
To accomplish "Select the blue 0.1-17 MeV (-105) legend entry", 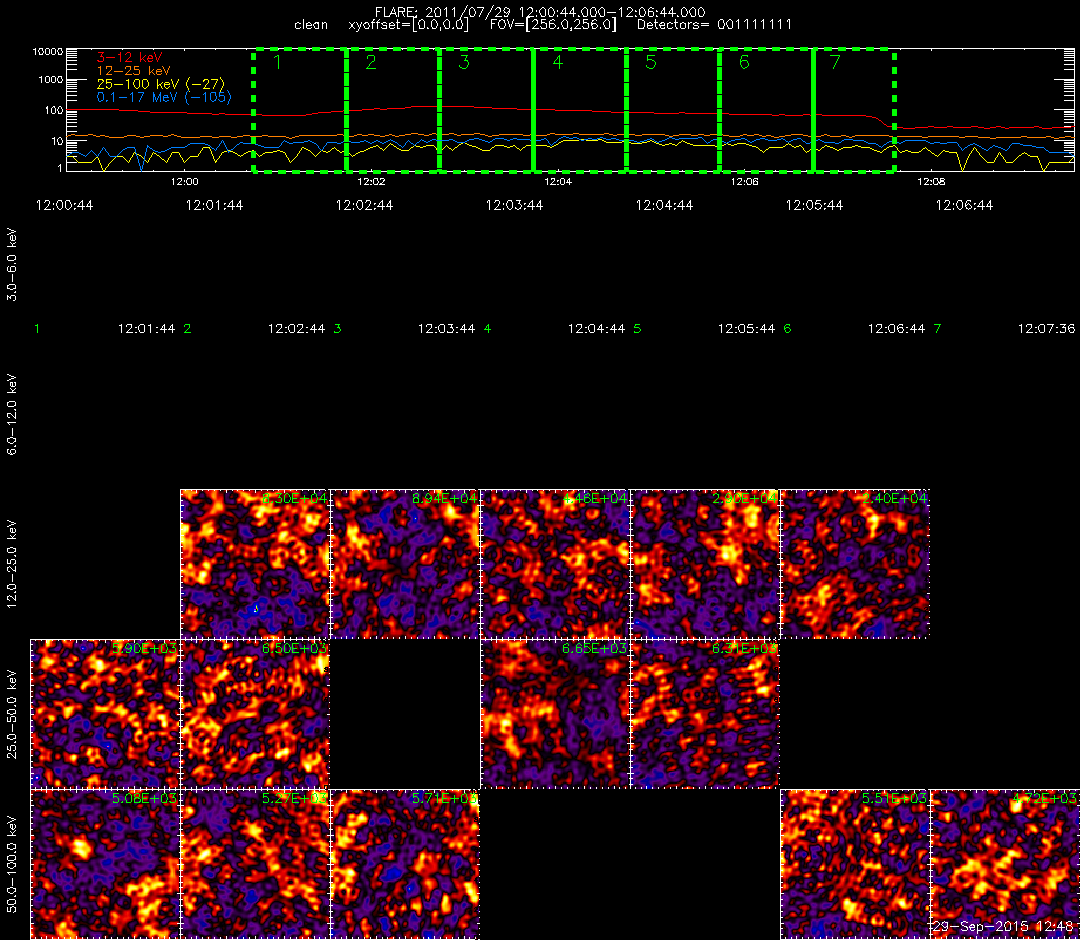I will pos(164,97).
